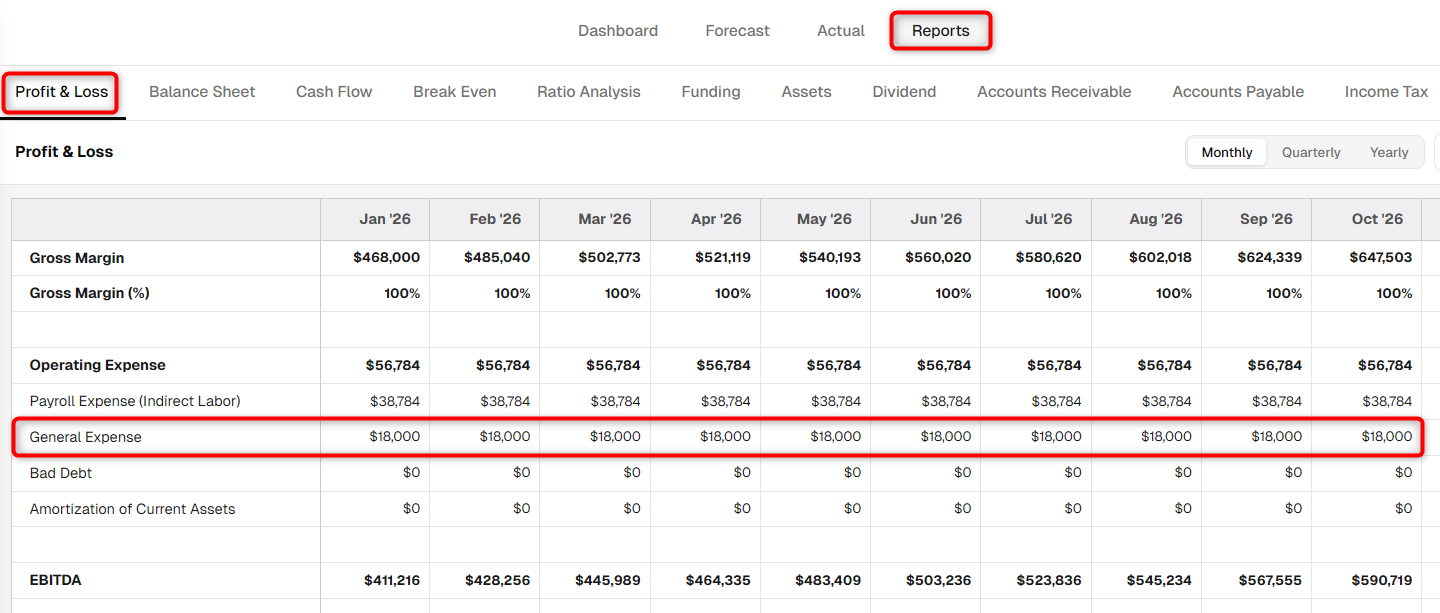1440x613 pixels.
Task: Click the General Expense row label
Action: point(86,437)
